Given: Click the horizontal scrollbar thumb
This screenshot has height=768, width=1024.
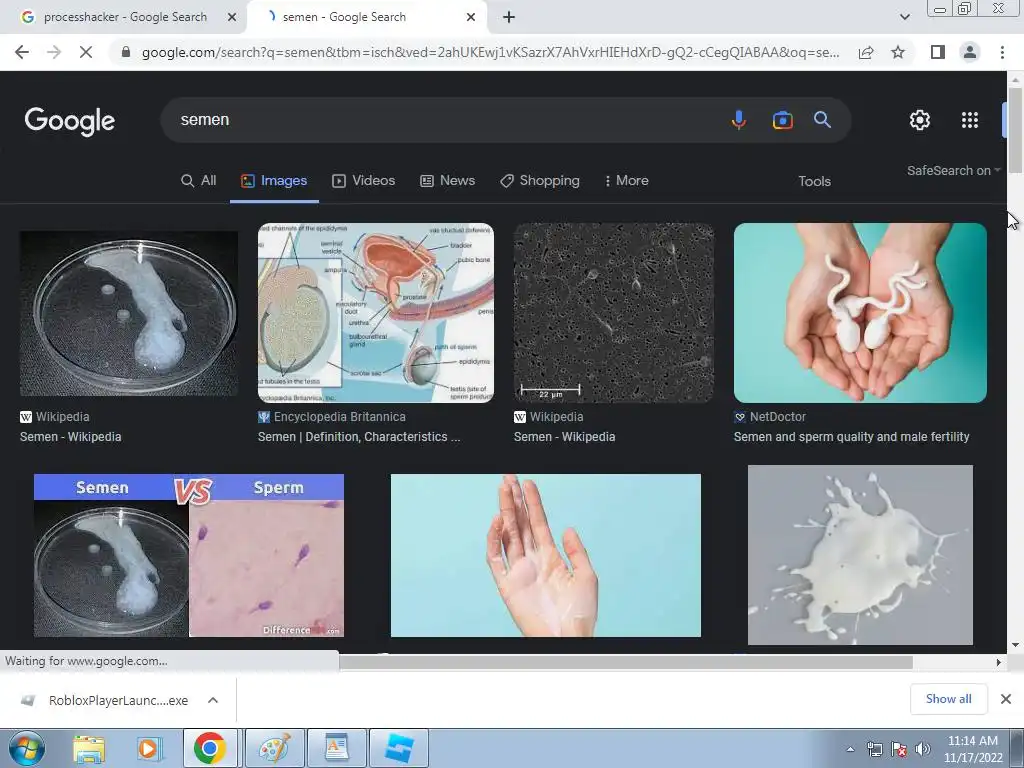Looking at the screenshot, I should (626, 662).
